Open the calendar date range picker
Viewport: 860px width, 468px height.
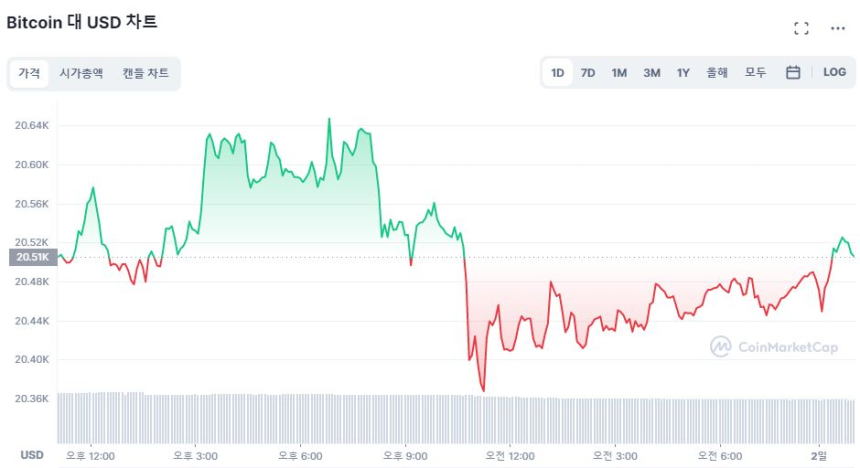(793, 72)
